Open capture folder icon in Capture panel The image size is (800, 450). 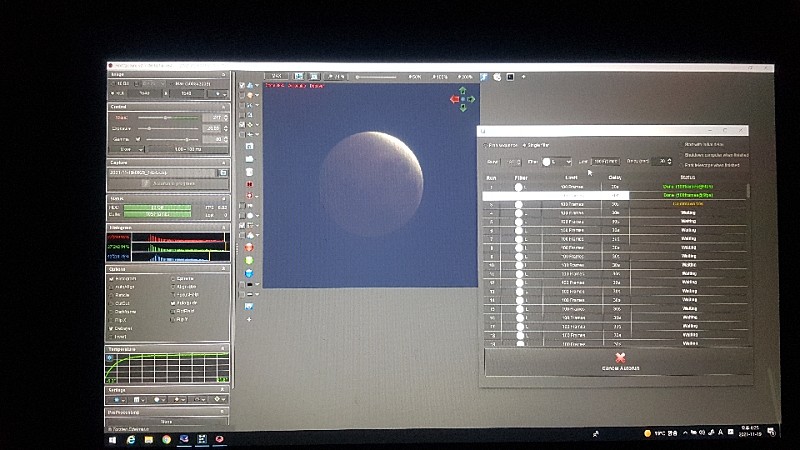point(223,173)
